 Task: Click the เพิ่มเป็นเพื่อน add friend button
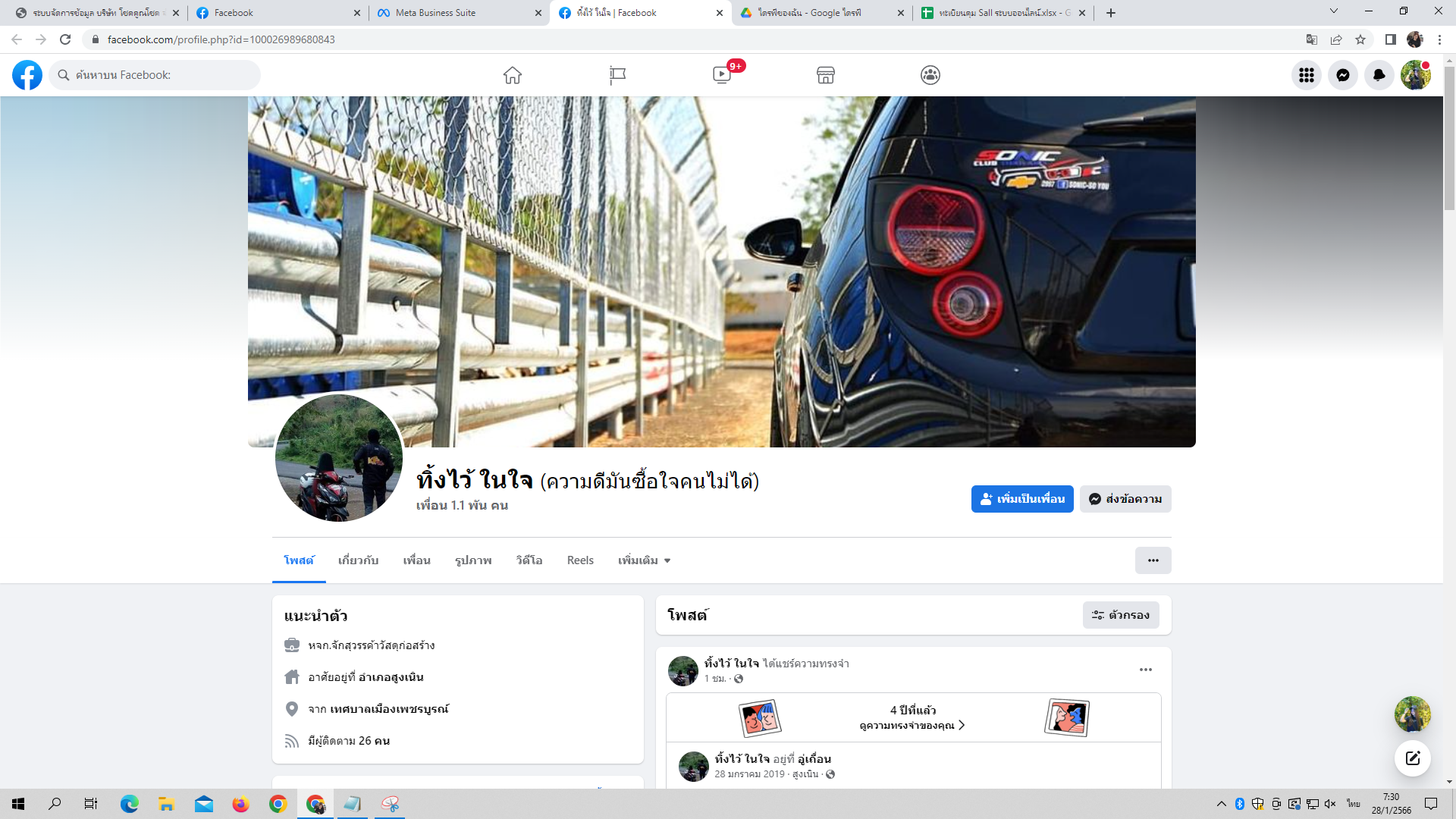(1021, 499)
